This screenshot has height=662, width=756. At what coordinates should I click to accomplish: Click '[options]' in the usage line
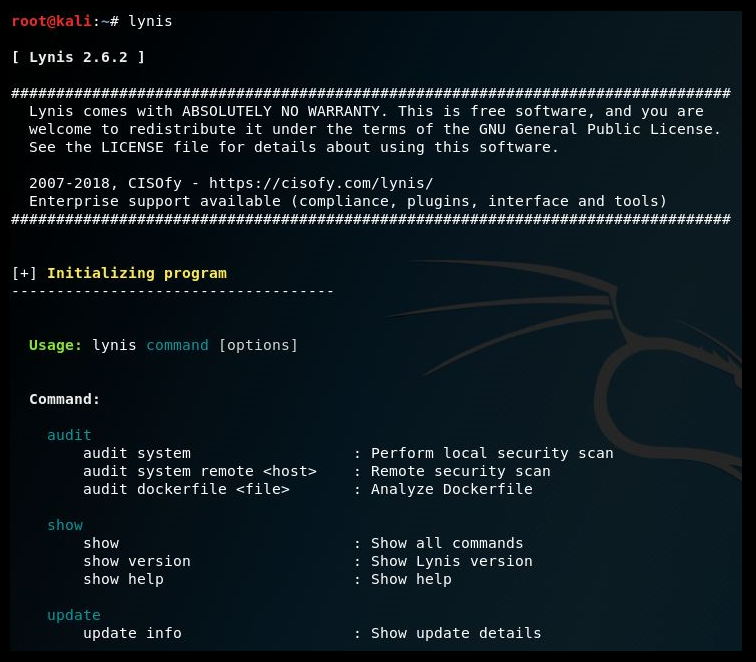tap(258, 345)
